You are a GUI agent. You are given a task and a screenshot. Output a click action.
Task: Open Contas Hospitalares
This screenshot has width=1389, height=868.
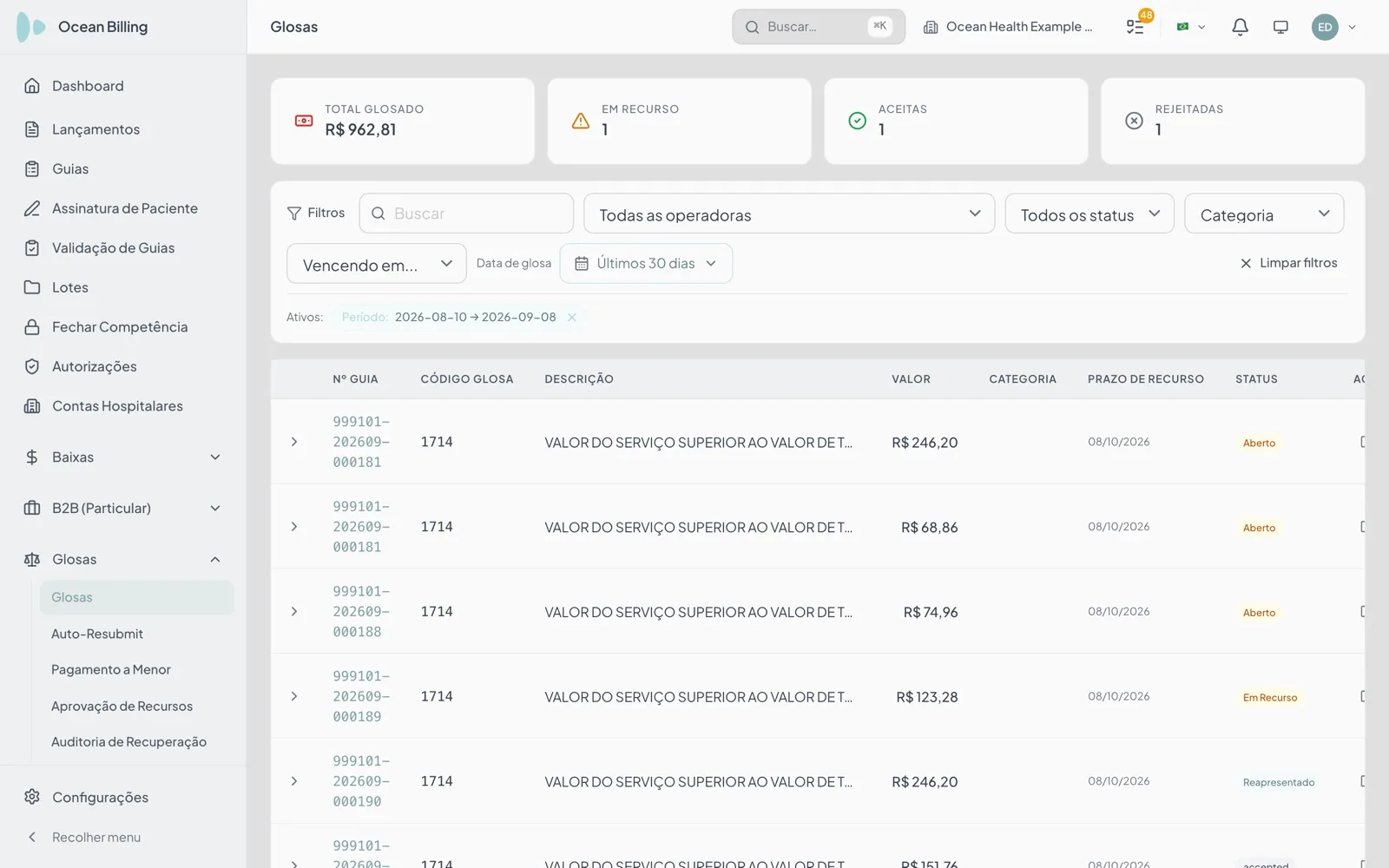click(x=123, y=406)
